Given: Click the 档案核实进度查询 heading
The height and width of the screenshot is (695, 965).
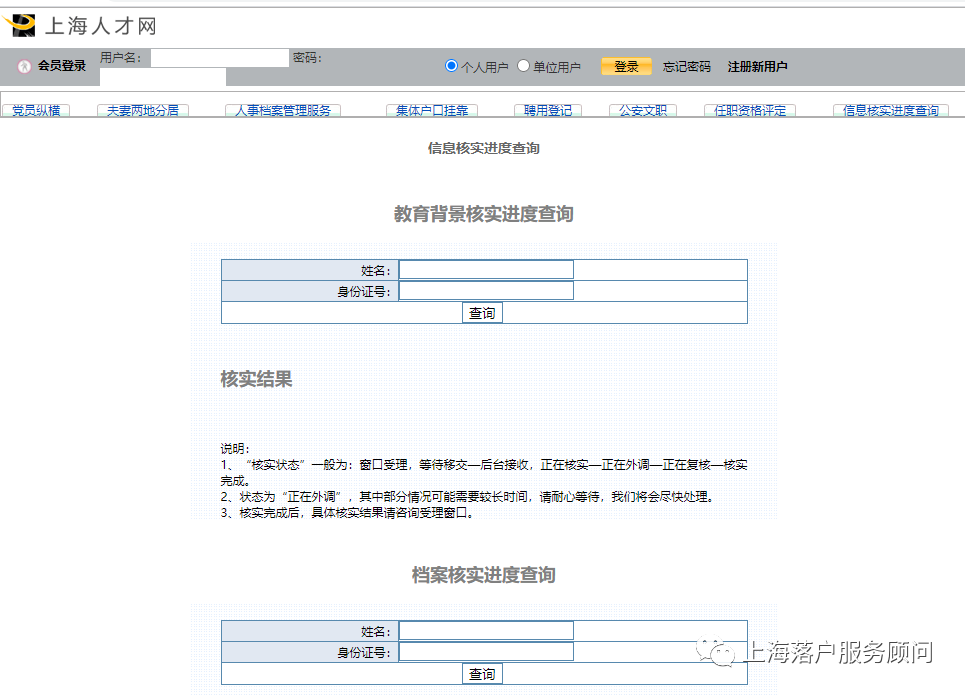Looking at the screenshot, I should (484, 574).
